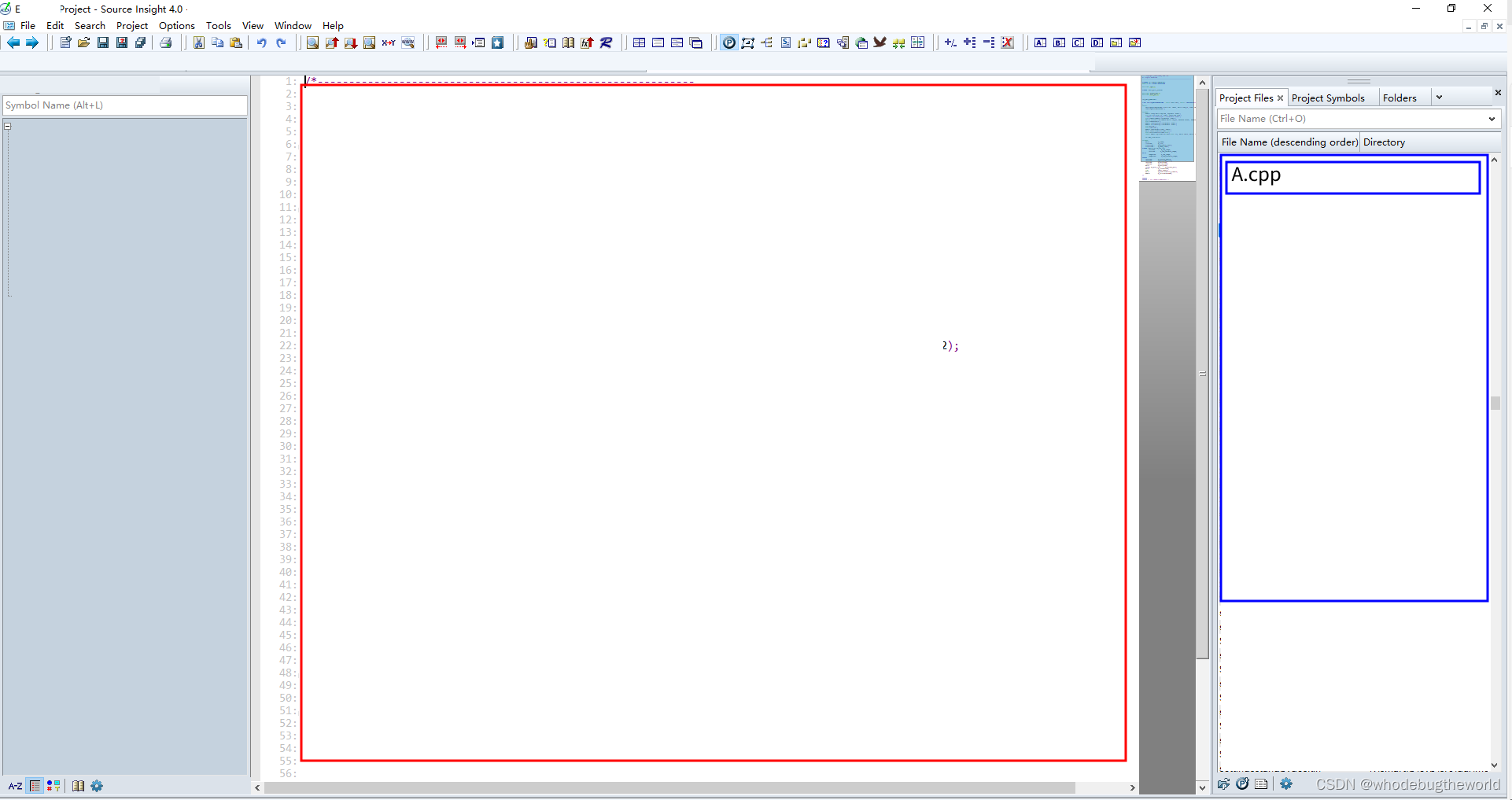Cut selection with the scissors icon

point(199,42)
